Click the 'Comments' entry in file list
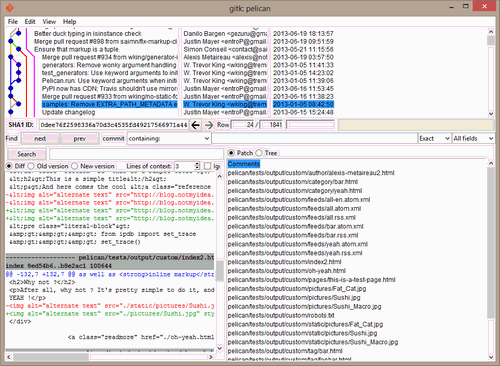This screenshot has width=500, height=366. 244,164
